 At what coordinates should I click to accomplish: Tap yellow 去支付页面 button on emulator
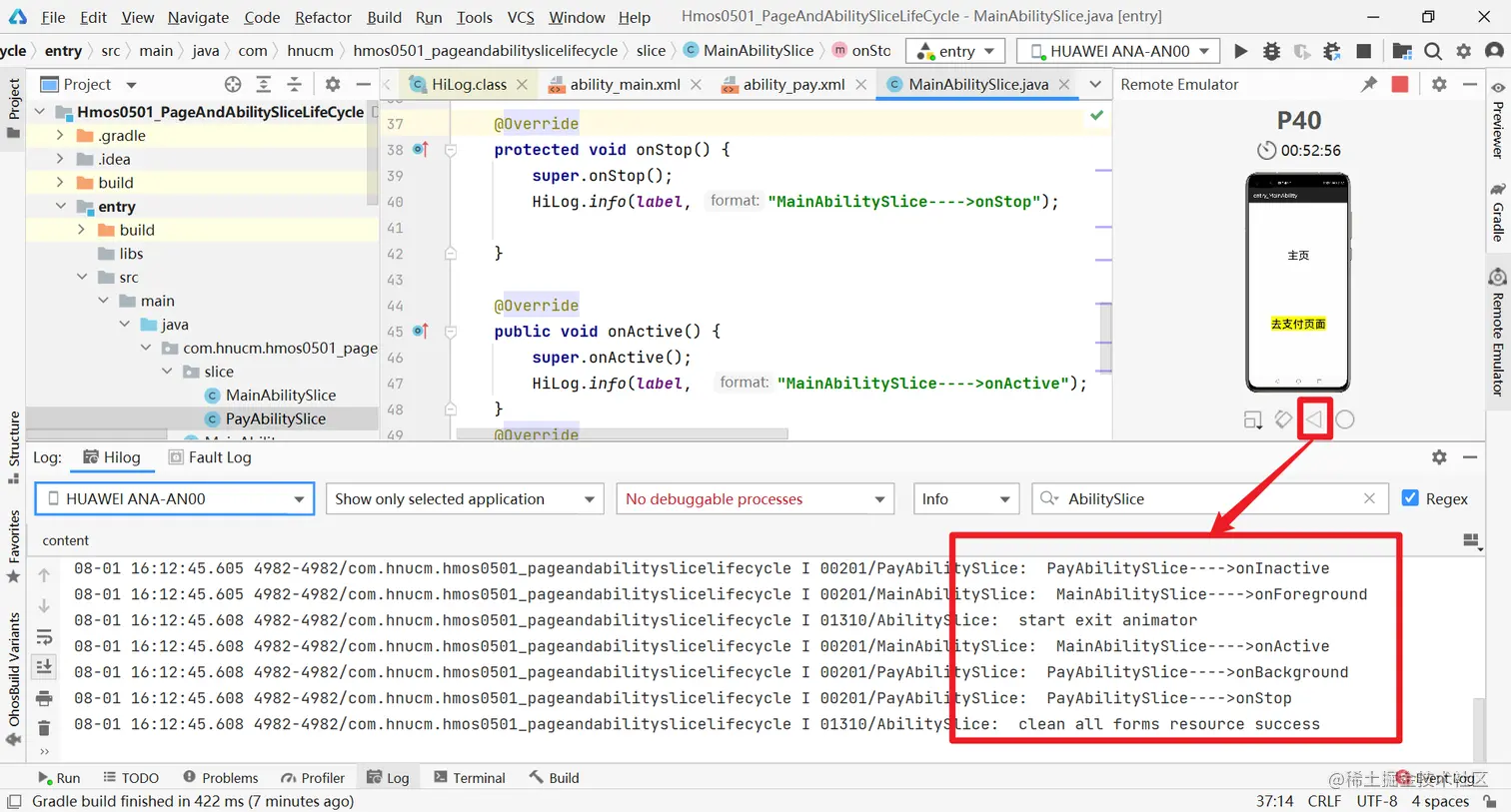point(1298,324)
